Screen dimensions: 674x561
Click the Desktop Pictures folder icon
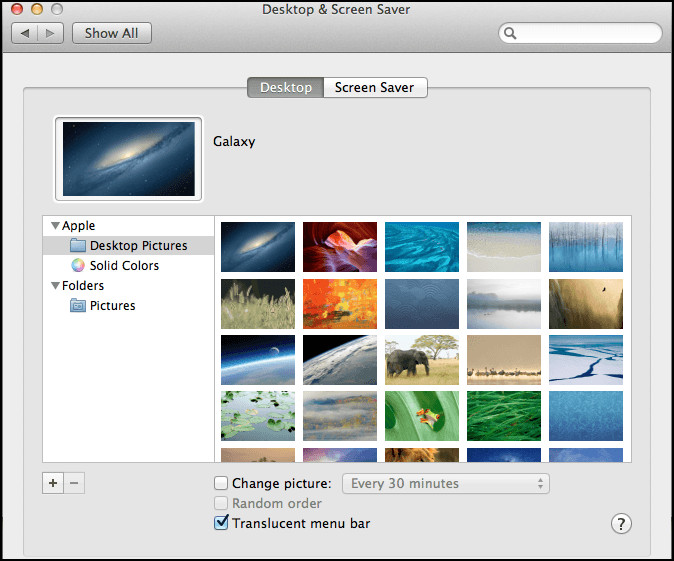pos(78,245)
